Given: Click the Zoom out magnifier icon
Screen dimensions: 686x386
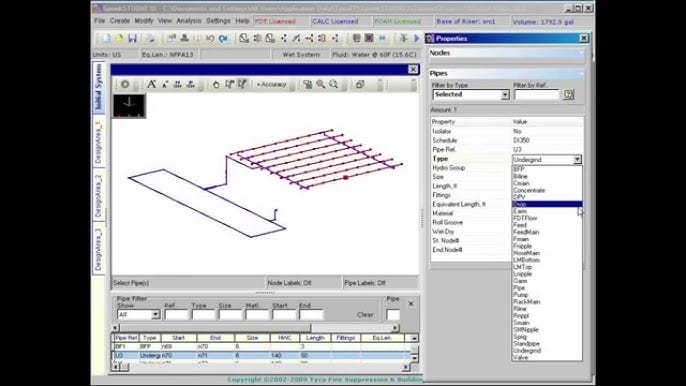Looking at the screenshot, I should 333,84.
